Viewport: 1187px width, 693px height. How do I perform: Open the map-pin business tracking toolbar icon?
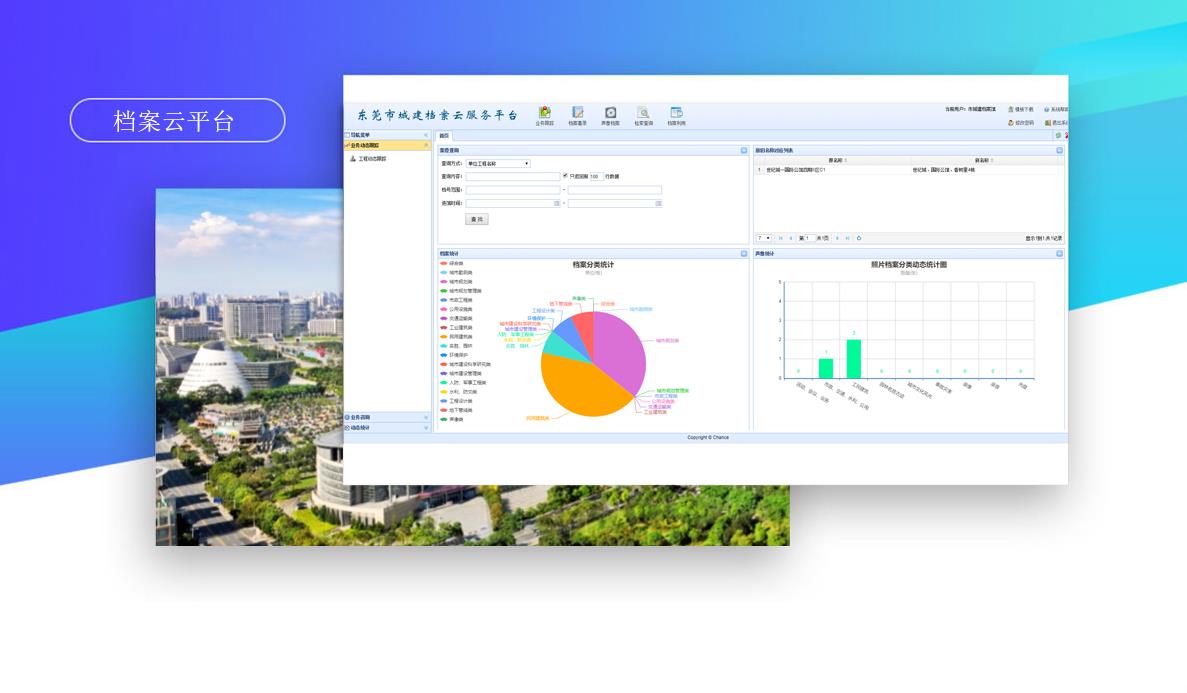(544, 115)
